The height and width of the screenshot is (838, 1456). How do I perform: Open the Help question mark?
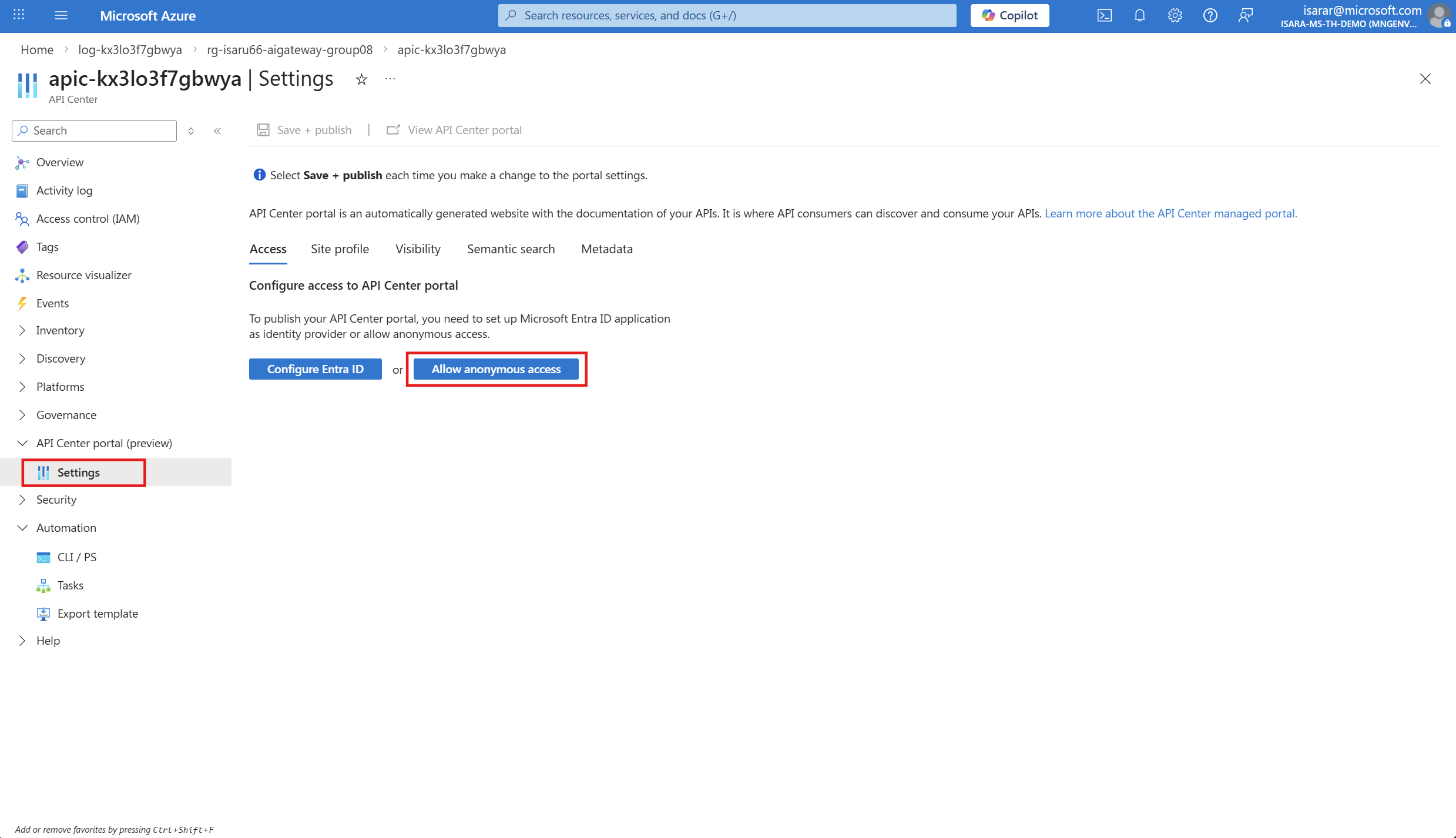click(1210, 15)
